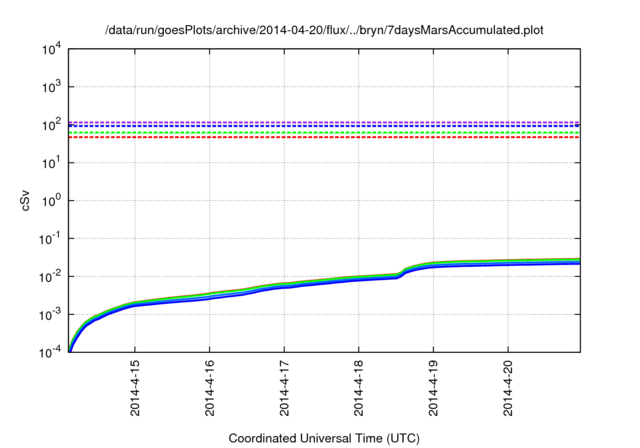This screenshot has width=640, height=448.
Task: Click the 10^4 y-axis tick label
Action: [x=51, y=50]
